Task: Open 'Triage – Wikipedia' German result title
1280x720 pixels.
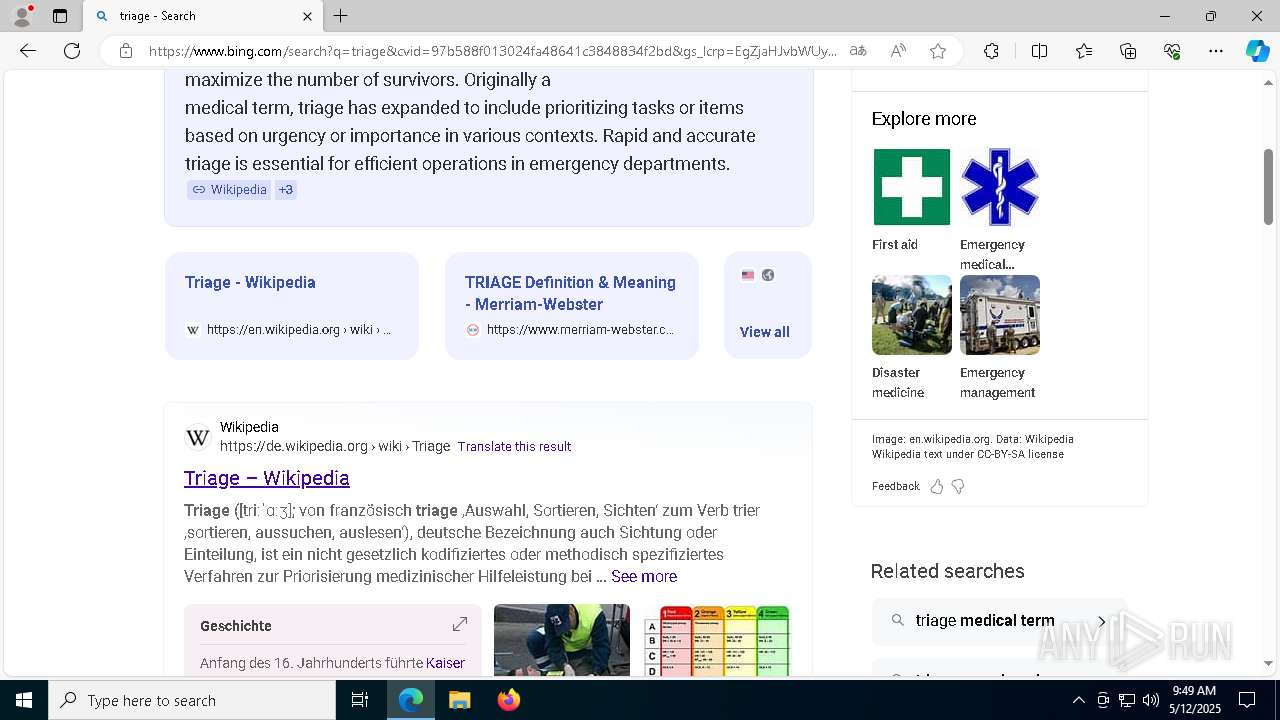Action: [x=267, y=478]
